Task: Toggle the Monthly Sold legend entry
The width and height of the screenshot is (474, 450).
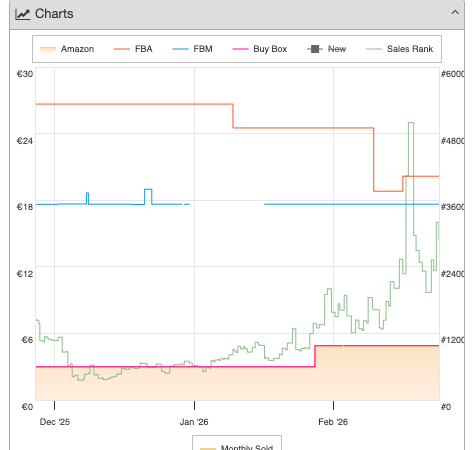Action: (x=237, y=447)
